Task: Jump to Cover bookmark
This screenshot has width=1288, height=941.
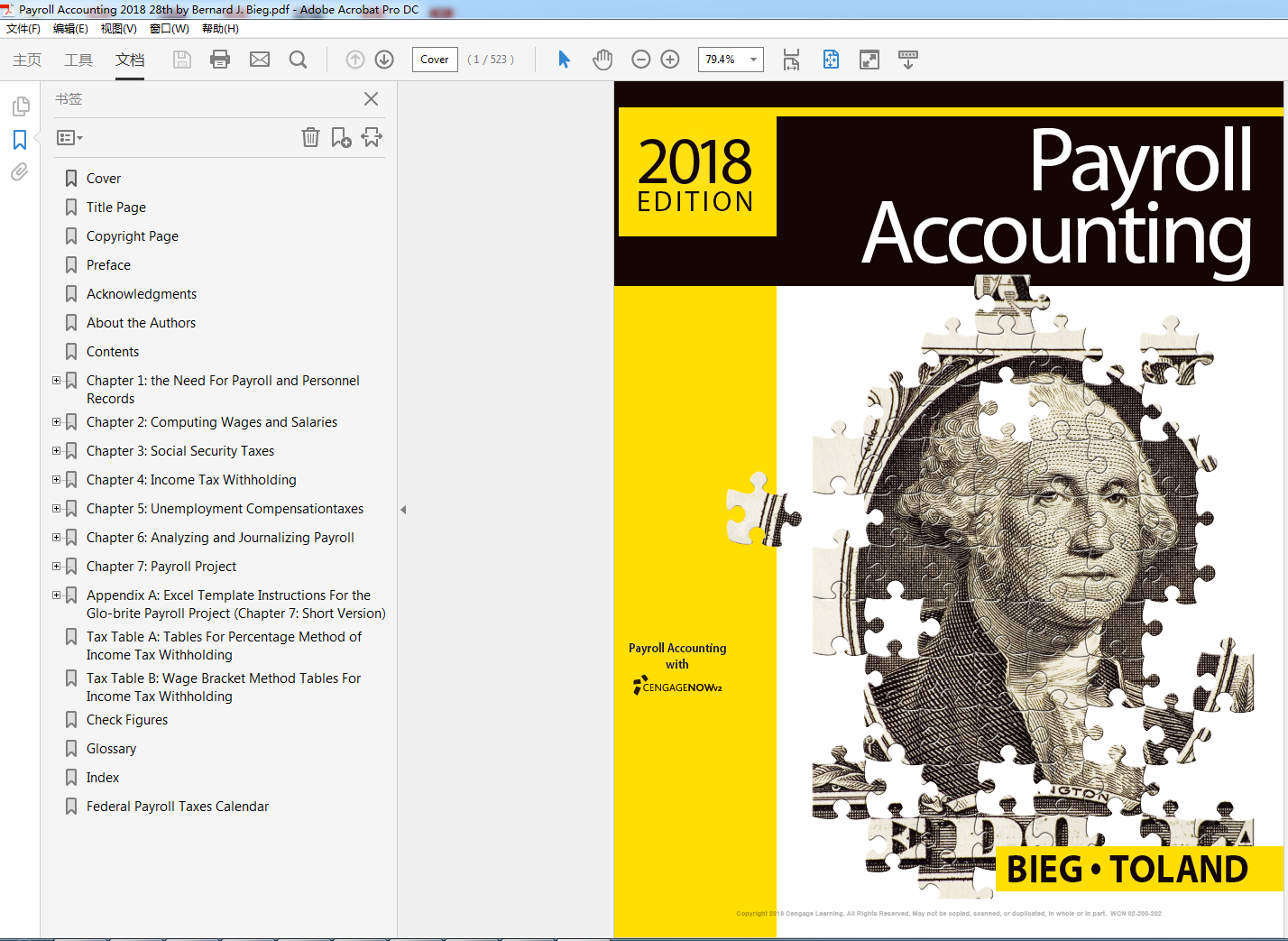Action: click(104, 179)
